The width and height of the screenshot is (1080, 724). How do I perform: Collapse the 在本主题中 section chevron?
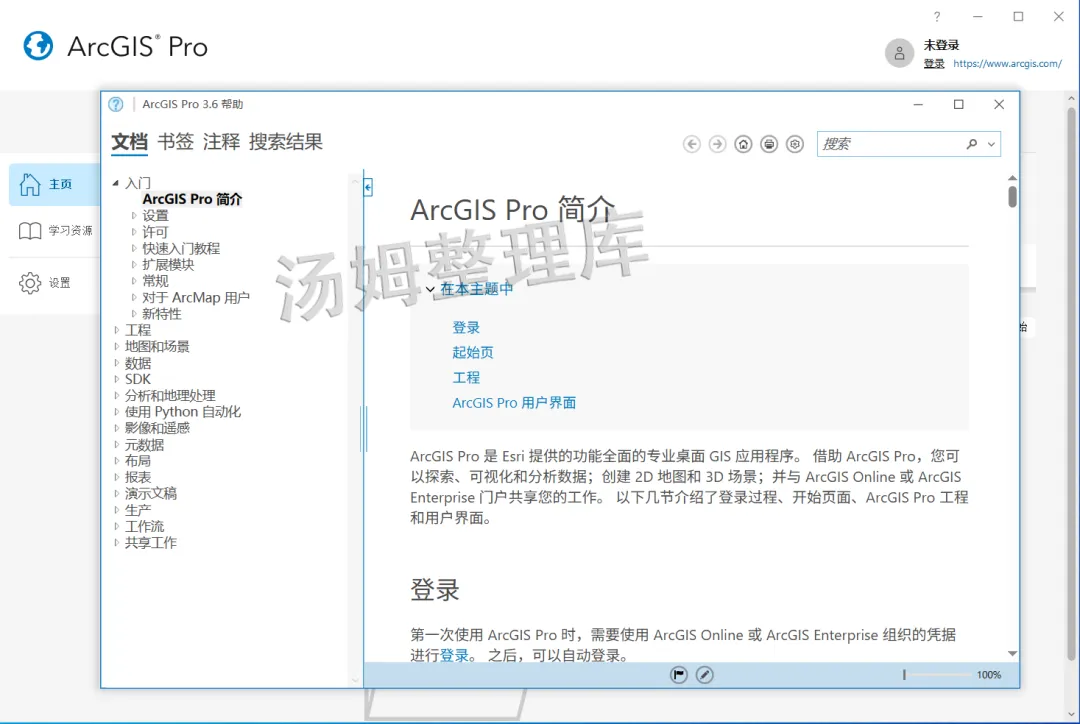(x=430, y=289)
